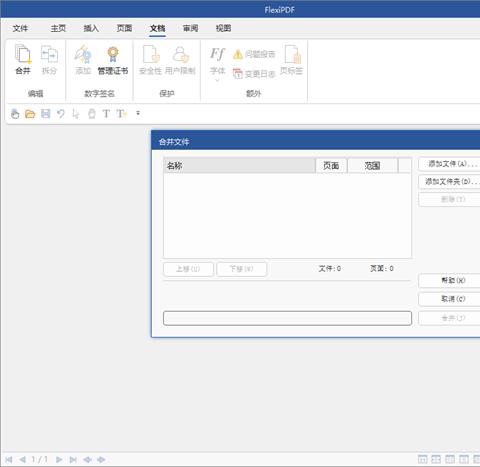Click the 上移(U) move up button
The width and height of the screenshot is (480, 467).
pos(188,269)
